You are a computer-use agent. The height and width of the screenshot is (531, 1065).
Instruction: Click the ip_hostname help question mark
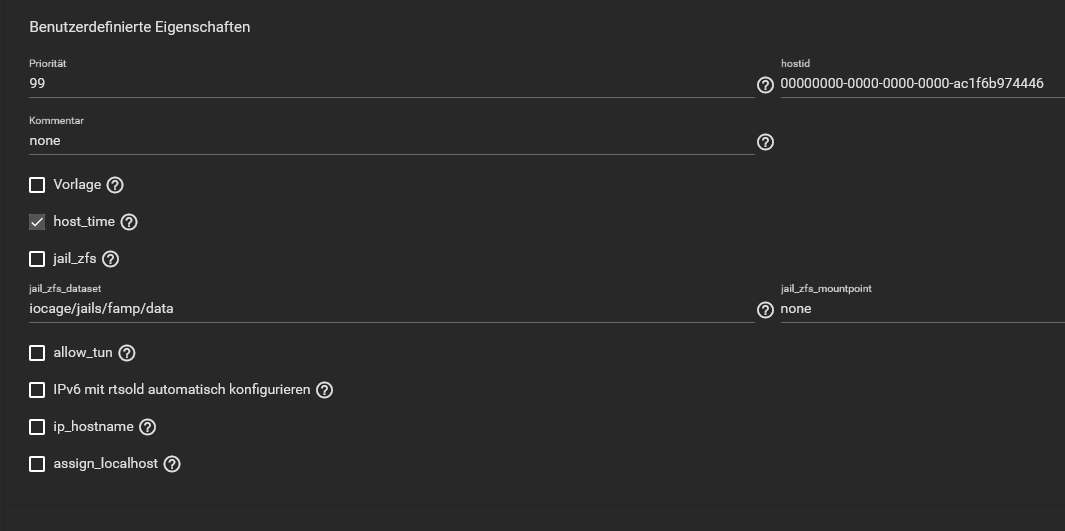[147, 426]
